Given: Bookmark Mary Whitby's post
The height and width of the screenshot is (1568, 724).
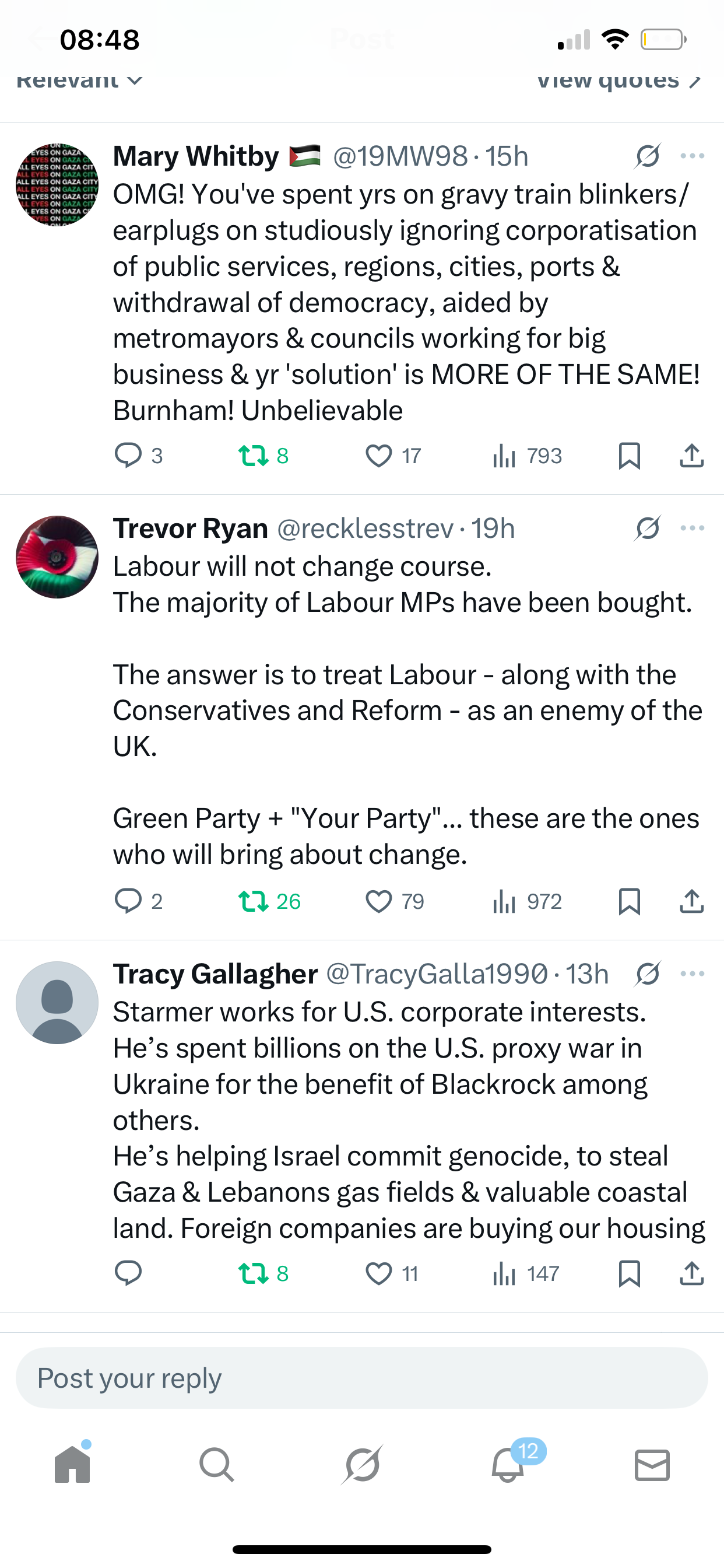Looking at the screenshot, I should [629, 456].
